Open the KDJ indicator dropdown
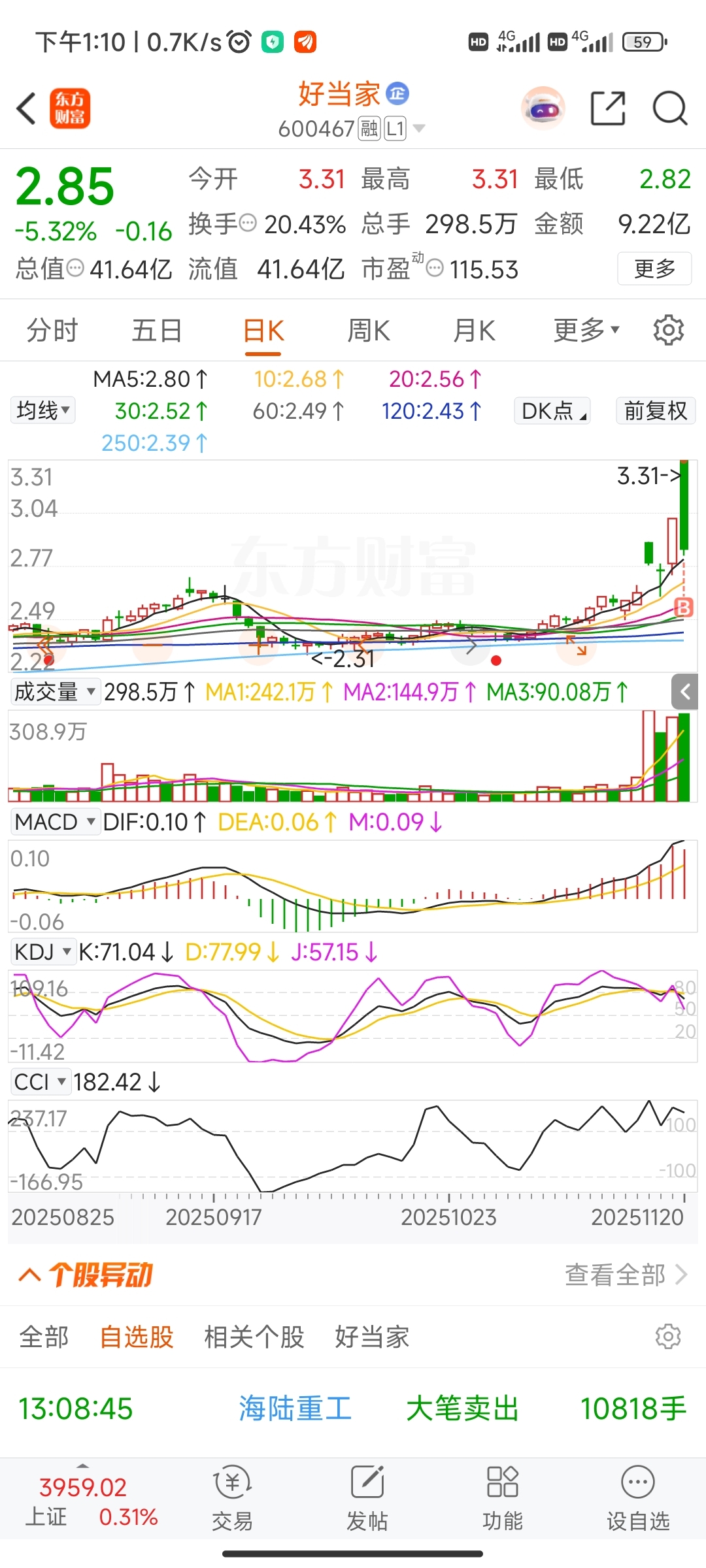The image size is (706, 1568). pos(42,952)
